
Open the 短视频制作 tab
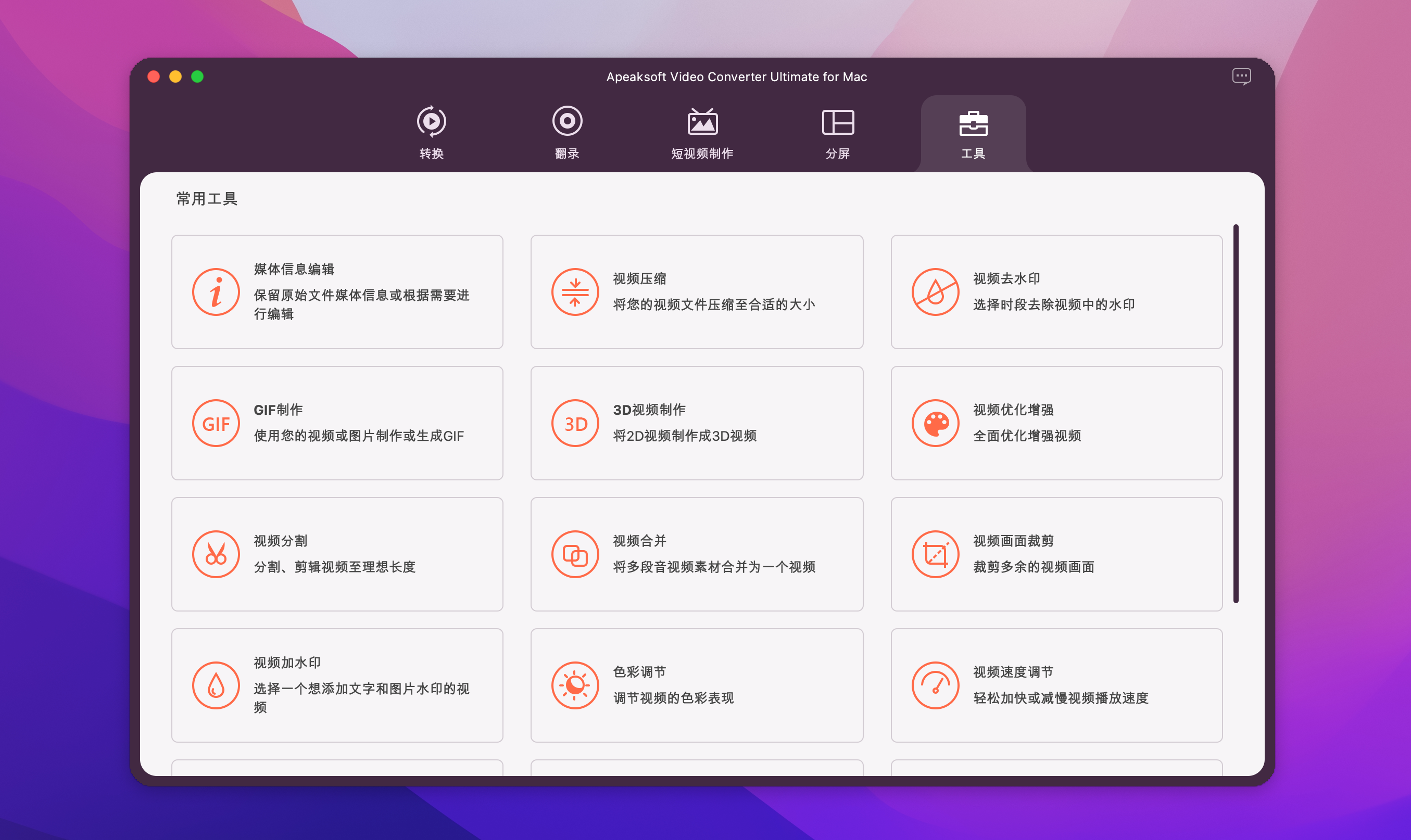click(702, 132)
